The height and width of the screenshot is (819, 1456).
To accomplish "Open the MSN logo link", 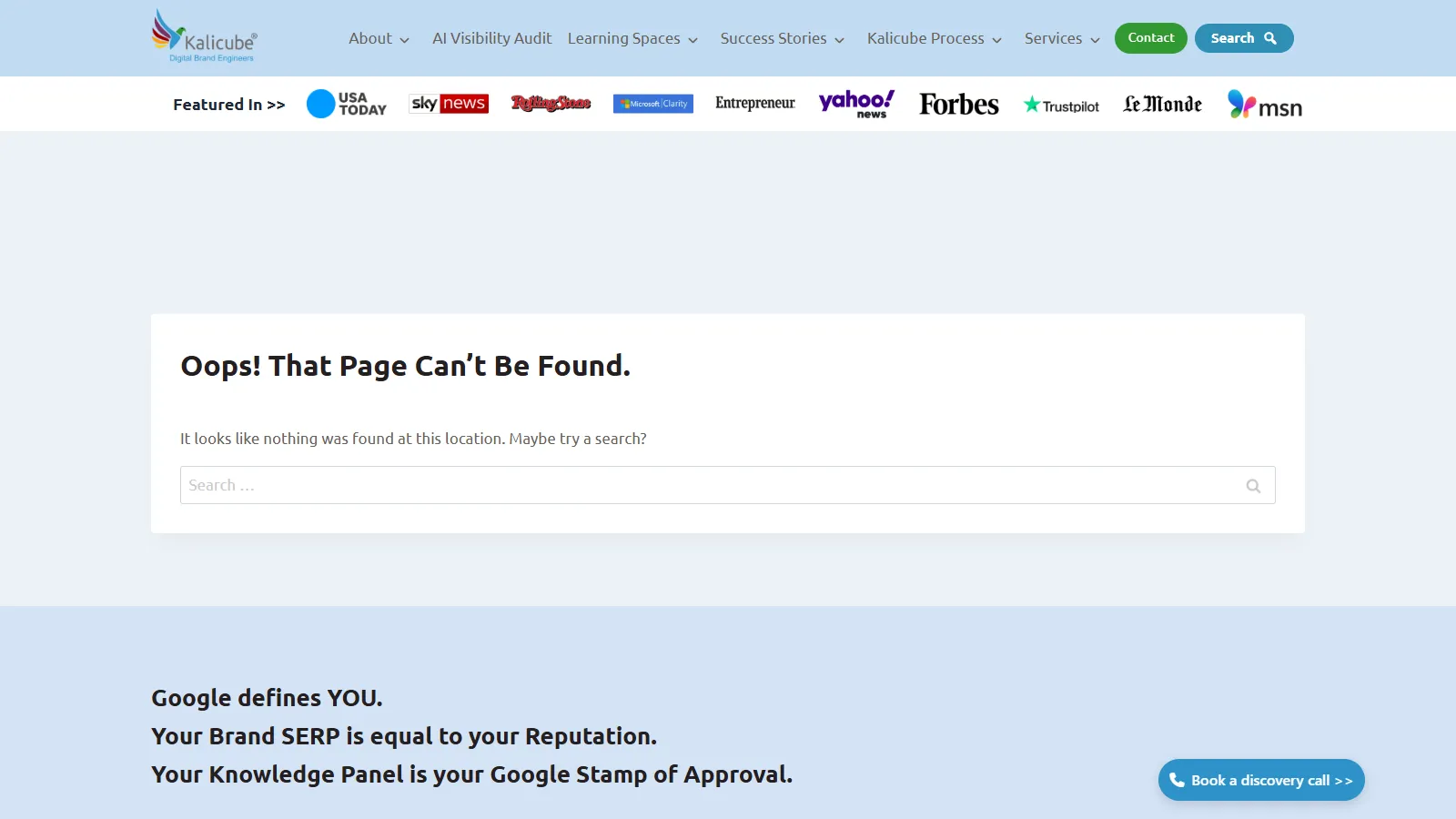I will pyautogui.click(x=1264, y=104).
